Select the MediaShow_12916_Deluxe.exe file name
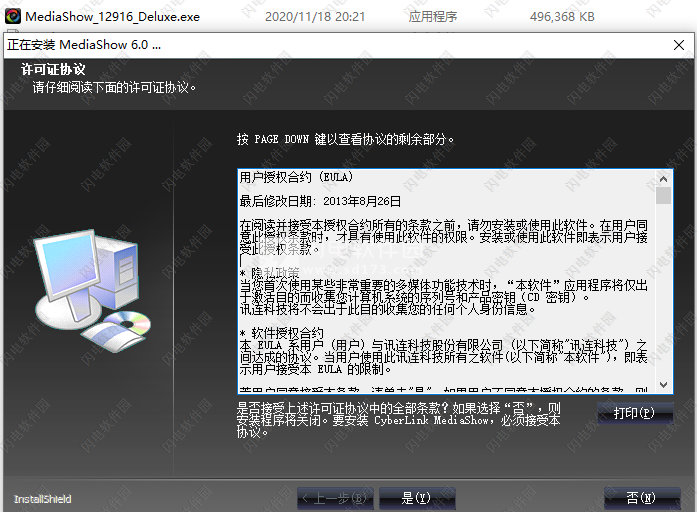The width and height of the screenshot is (697, 512). [112, 17]
